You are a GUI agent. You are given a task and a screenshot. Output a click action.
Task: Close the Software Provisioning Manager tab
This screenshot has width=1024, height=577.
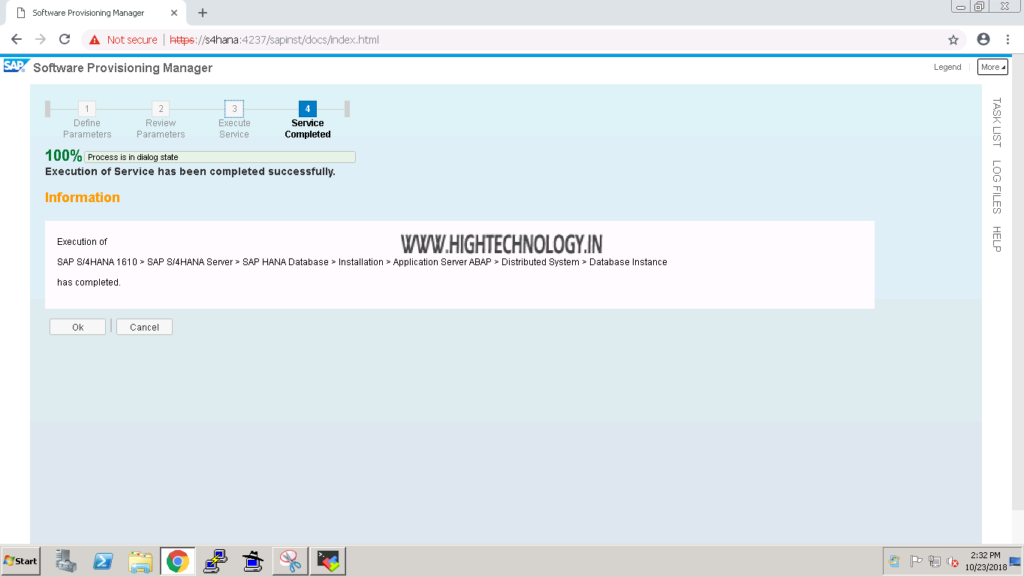coord(174,12)
